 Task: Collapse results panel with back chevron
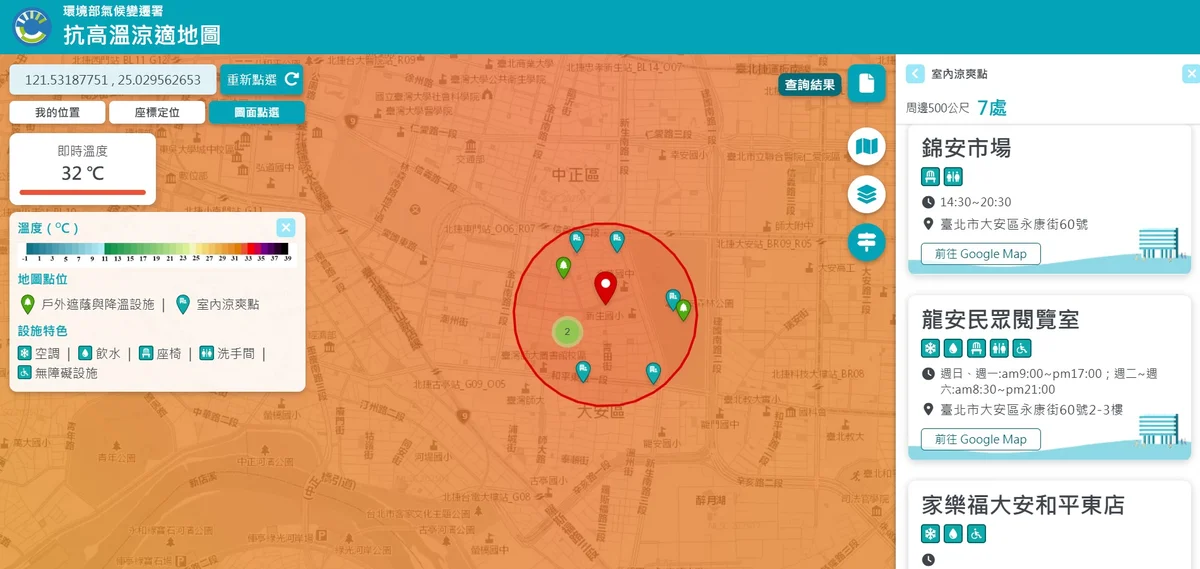point(915,74)
